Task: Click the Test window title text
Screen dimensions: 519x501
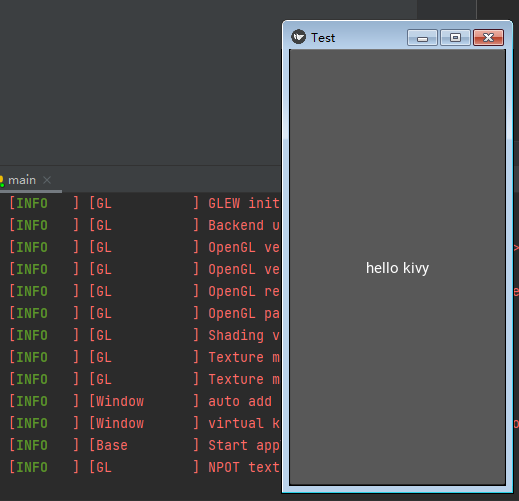Action: pyautogui.click(x=323, y=38)
